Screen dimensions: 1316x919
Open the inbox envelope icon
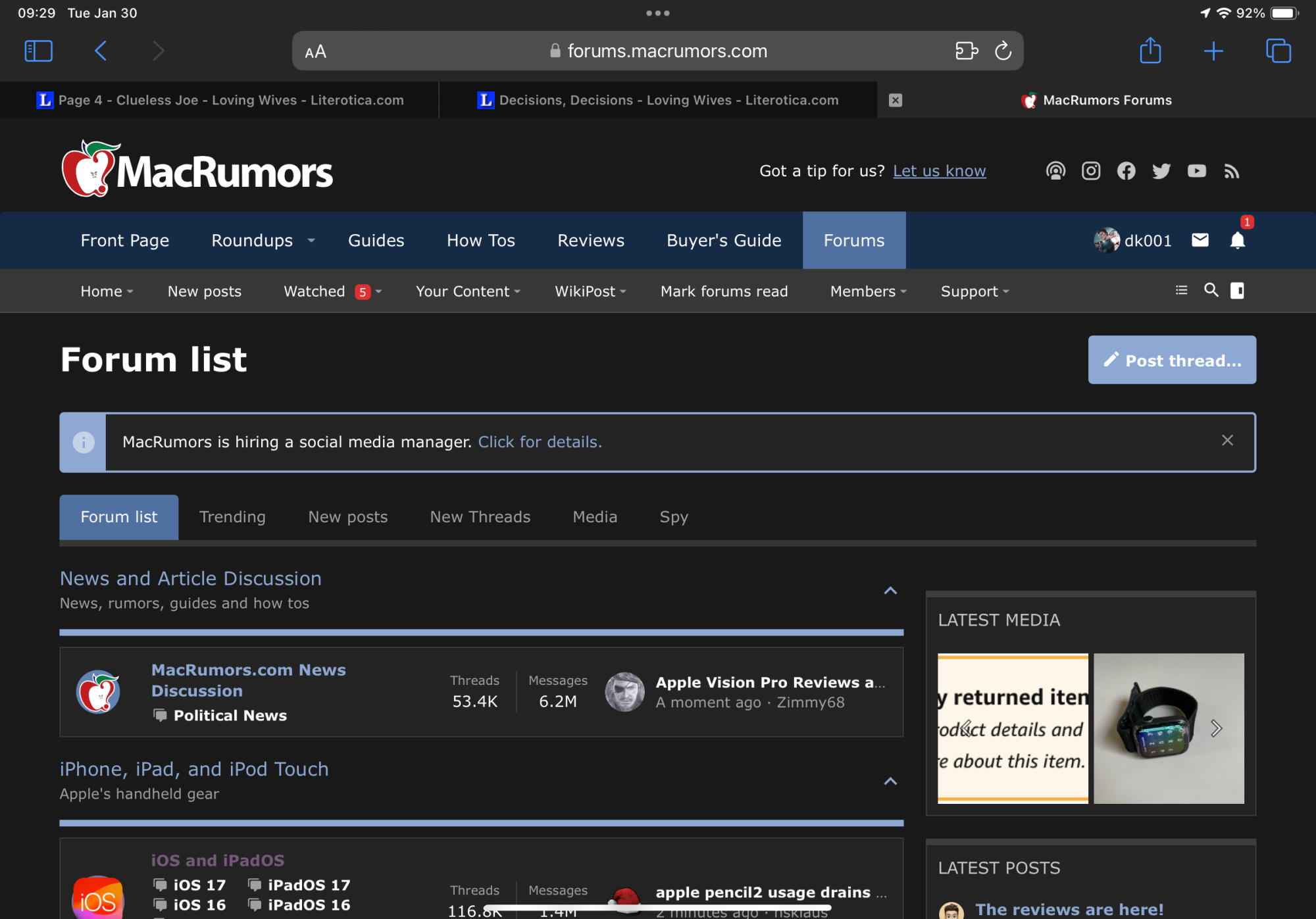point(1200,240)
